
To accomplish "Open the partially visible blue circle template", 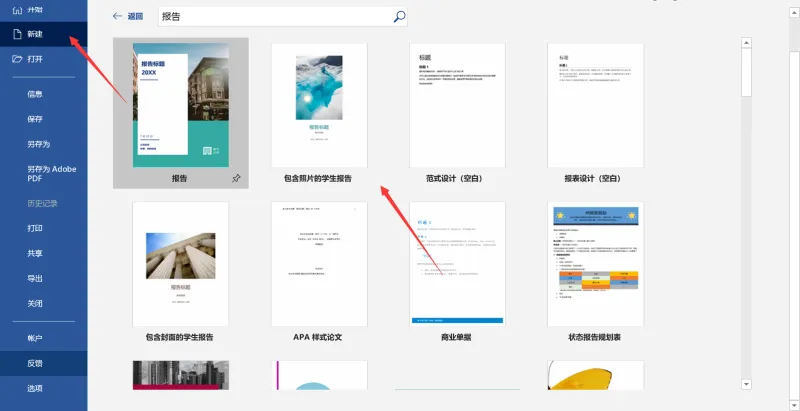I will click(319, 375).
